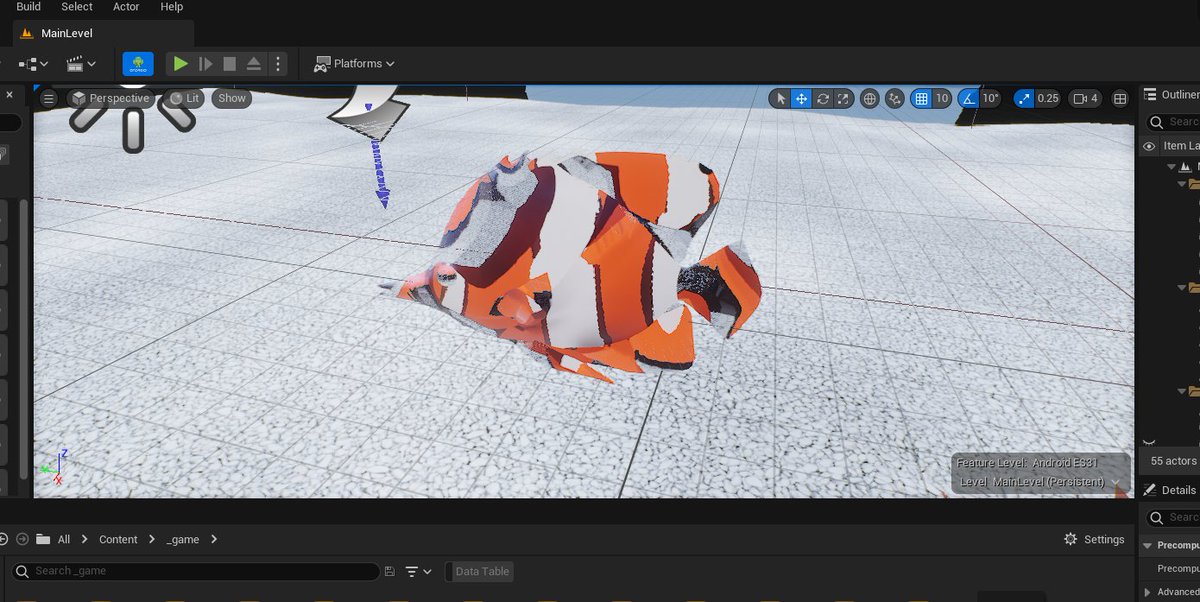Collapse the Precomputed section
Image resolution: width=1200 pixels, height=602 pixels.
point(1148,545)
